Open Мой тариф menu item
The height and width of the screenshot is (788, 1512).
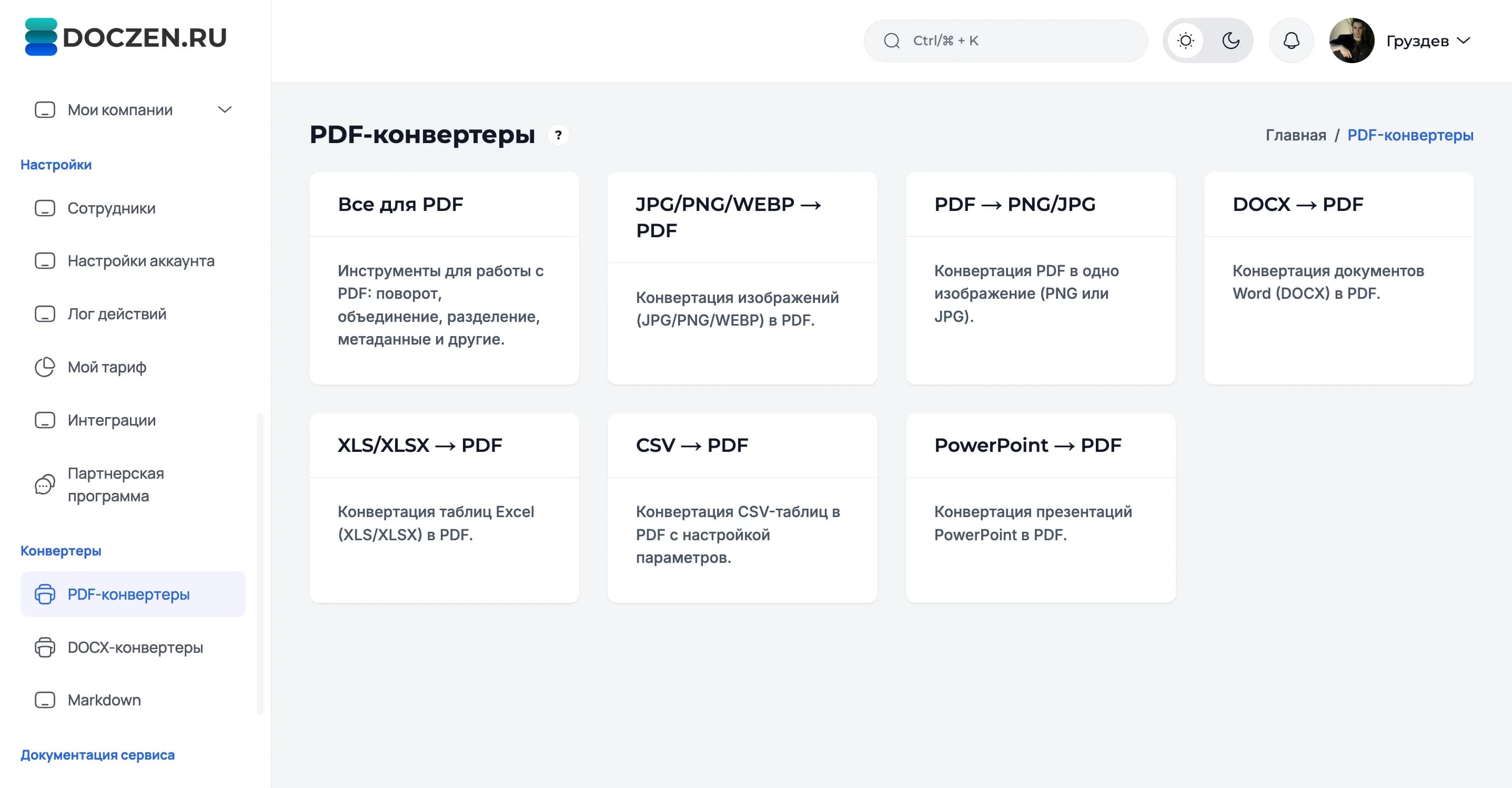[x=133, y=367]
